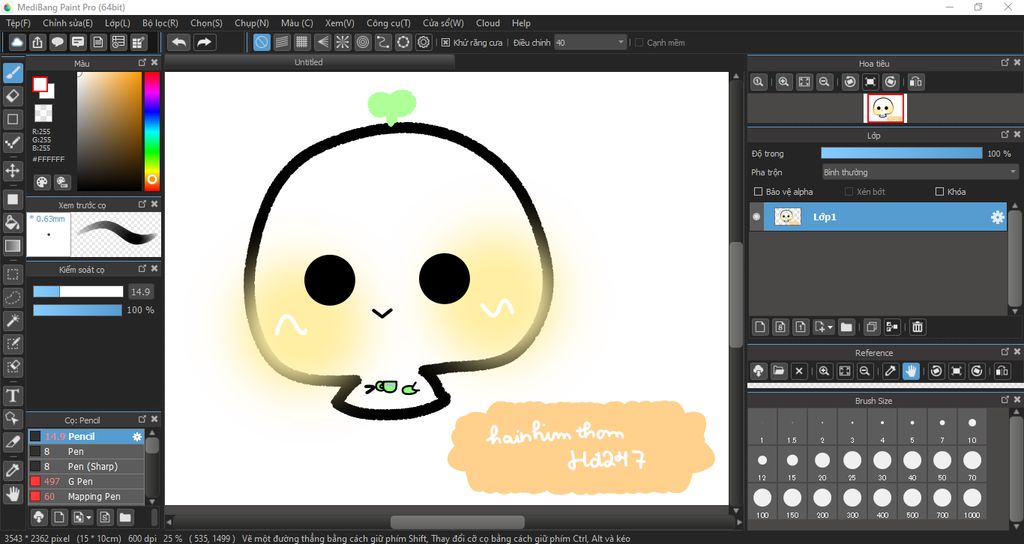Viewport: 1024px width, 544px height.
Task: Turn off snap guide
Action: [x=261, y=42]
